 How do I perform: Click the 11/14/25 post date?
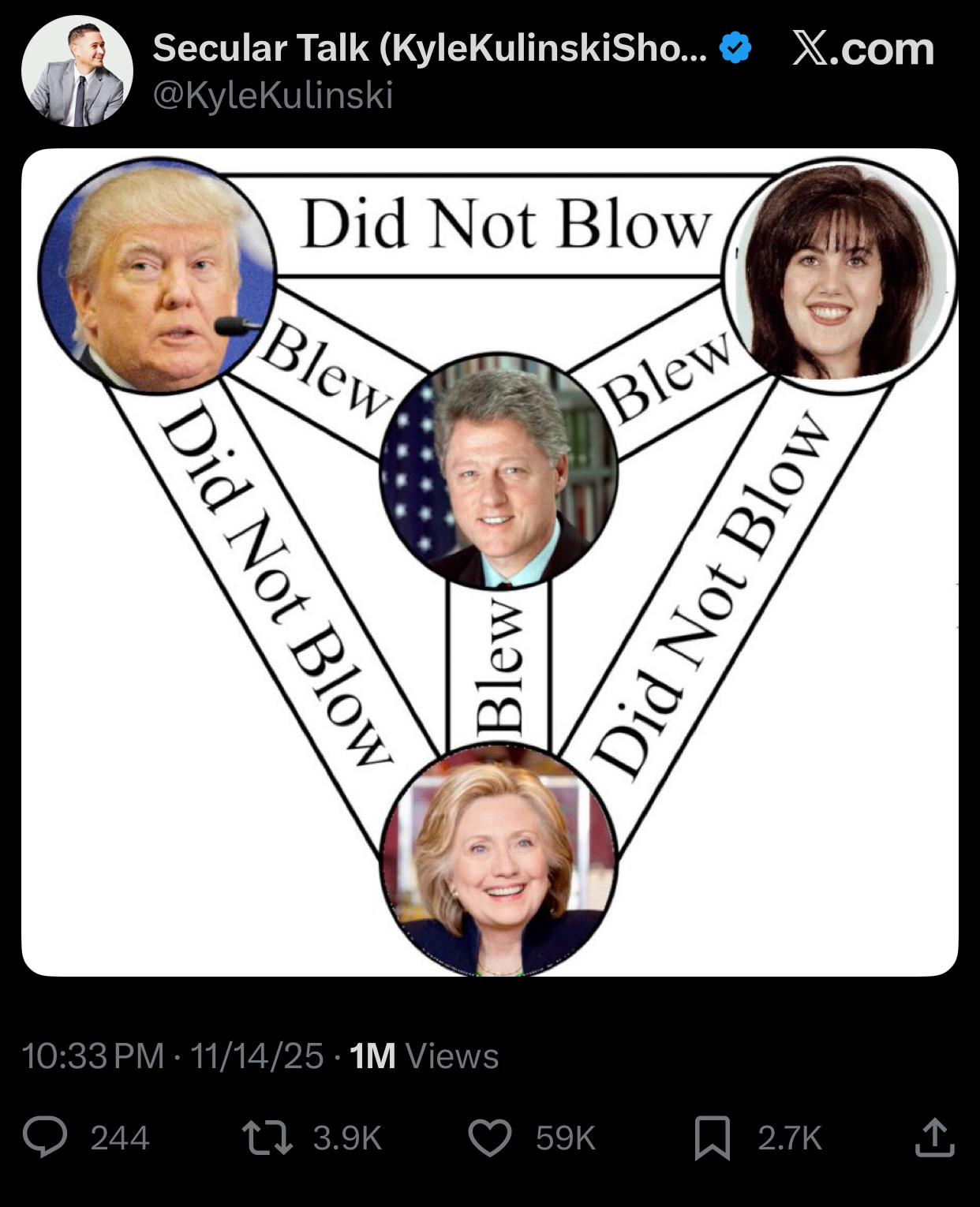[257, 1056]
